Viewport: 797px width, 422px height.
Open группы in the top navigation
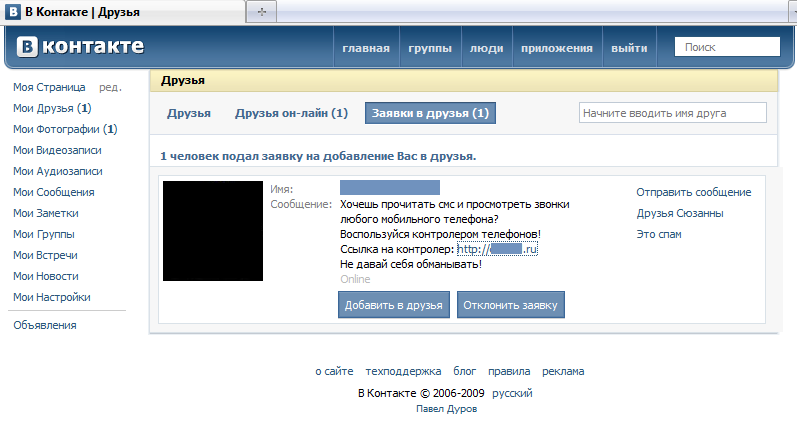[x=430, y=48]
